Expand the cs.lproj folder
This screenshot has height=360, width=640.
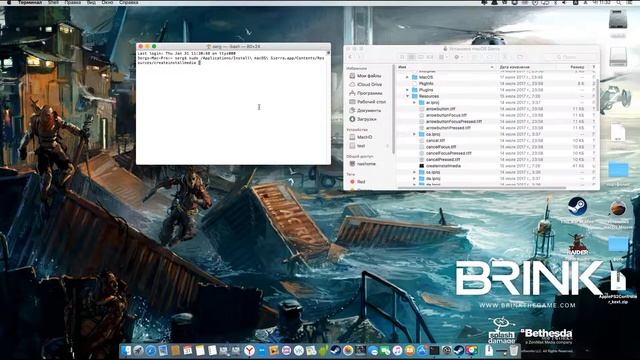[x=414, y=172]
